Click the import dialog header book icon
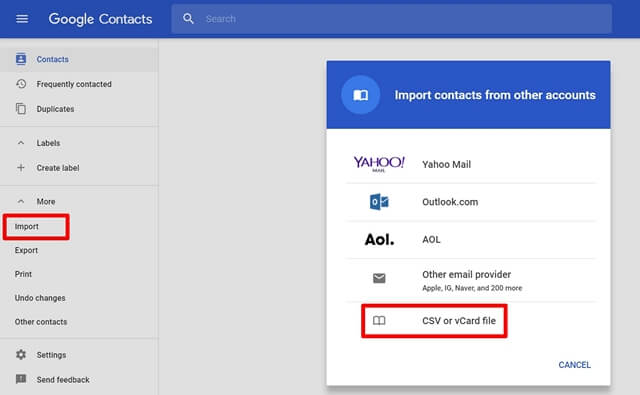Screen dimensions: 640x395 pyautogui.click(x=361, y=95)
